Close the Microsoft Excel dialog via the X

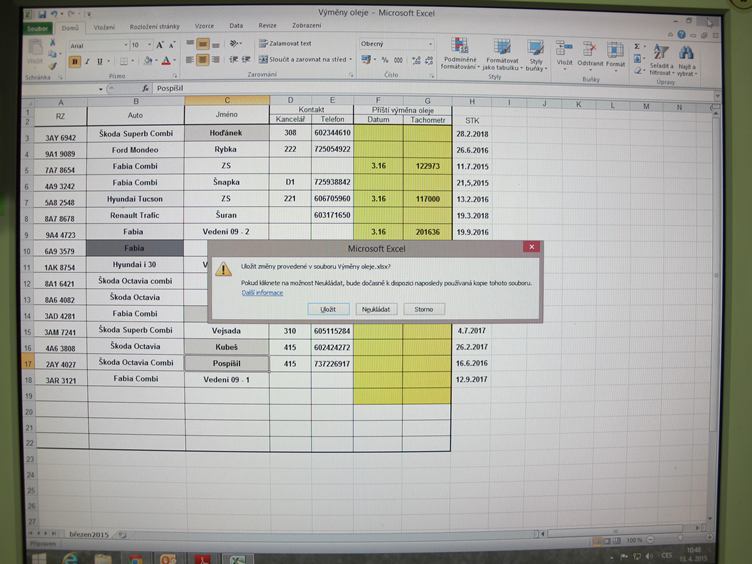531,247
